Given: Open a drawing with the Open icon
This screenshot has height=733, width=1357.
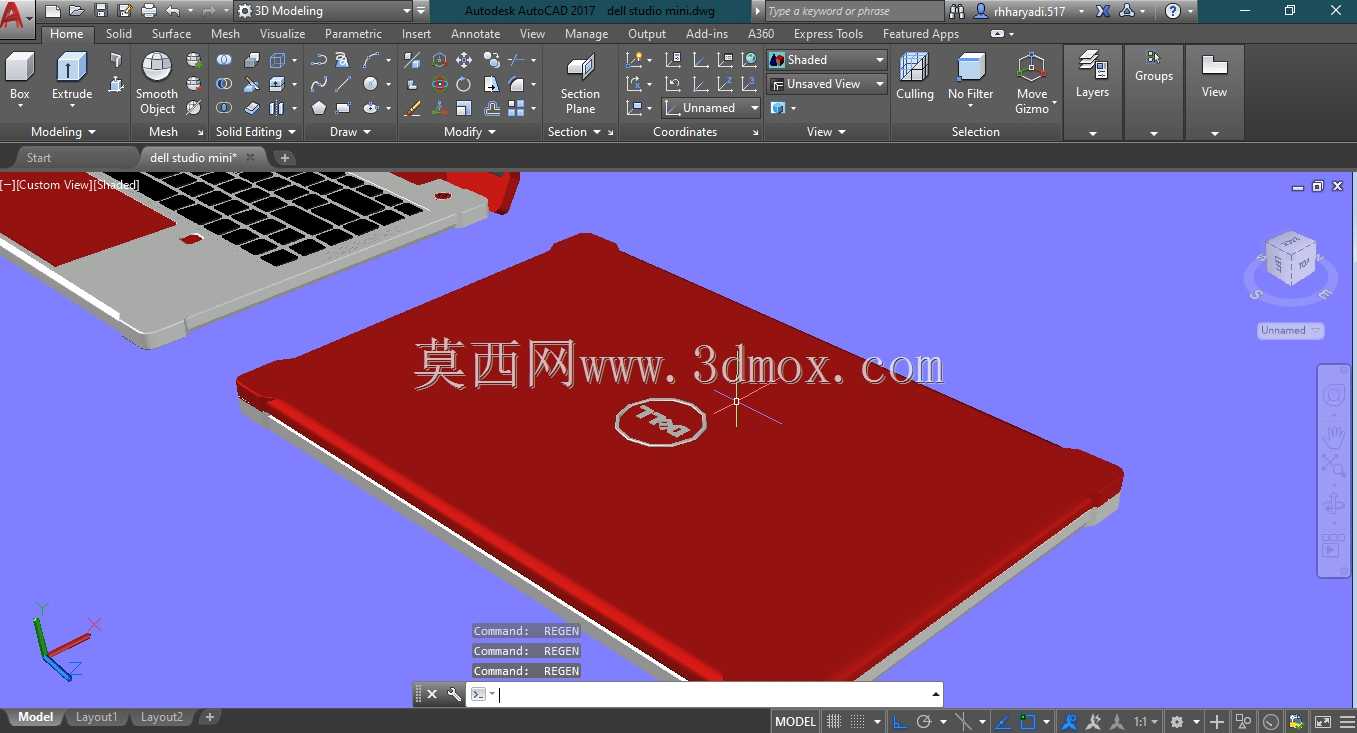Looking at the screenshot, I should pyautogui.click(x=77, y=11).
